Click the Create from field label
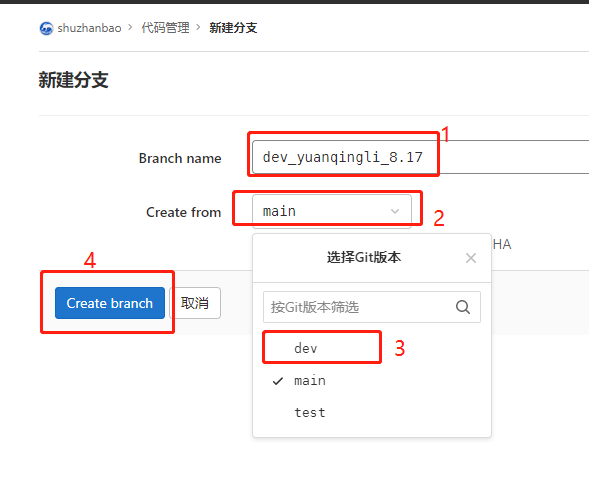589x493 pixels. [183, 212]
